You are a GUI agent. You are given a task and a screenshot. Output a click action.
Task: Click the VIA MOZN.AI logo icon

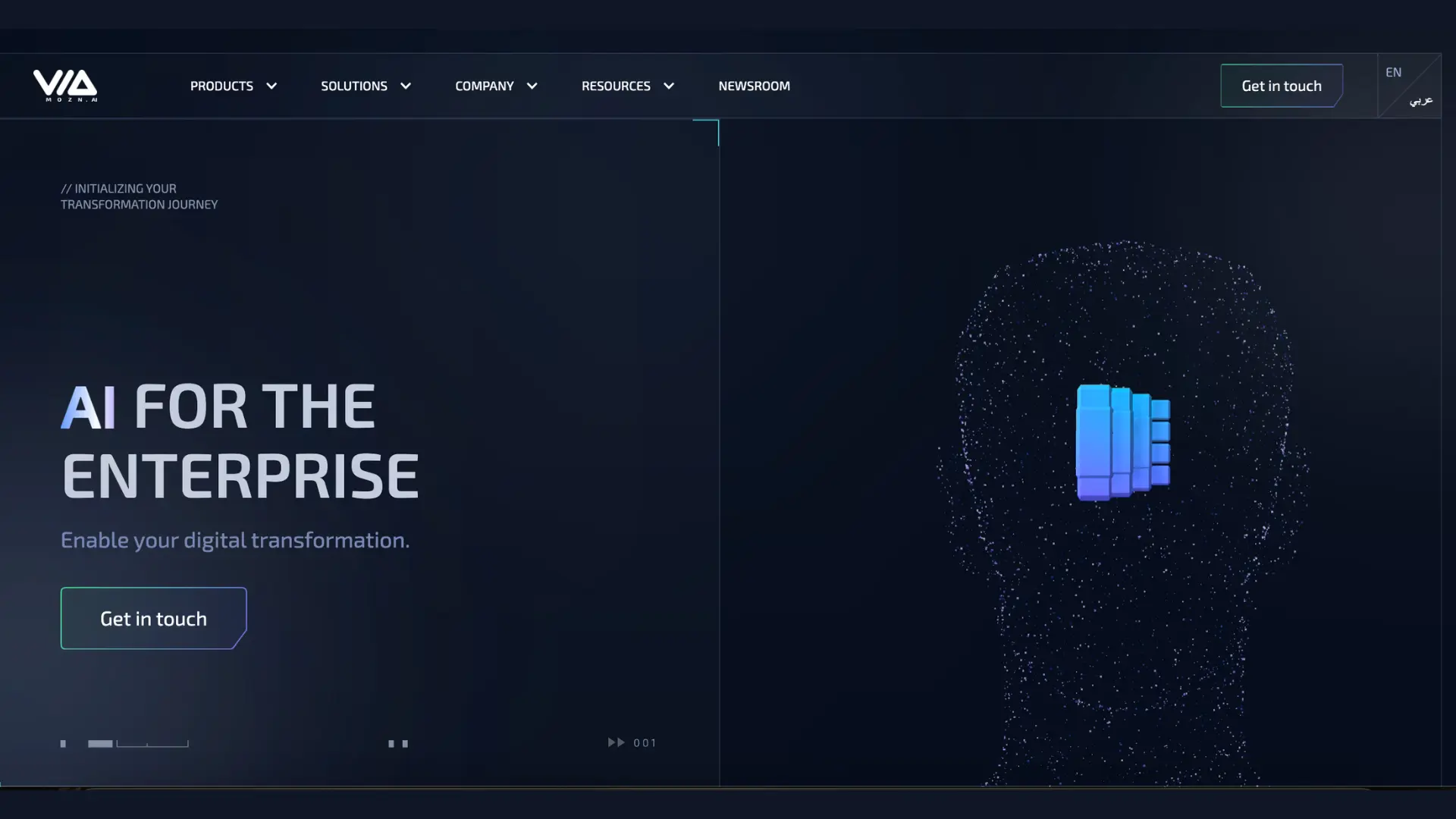point(64,84)
